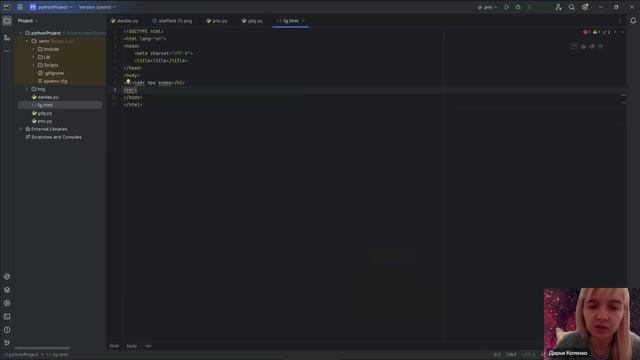Open the Services tool window

click(7, 303)
